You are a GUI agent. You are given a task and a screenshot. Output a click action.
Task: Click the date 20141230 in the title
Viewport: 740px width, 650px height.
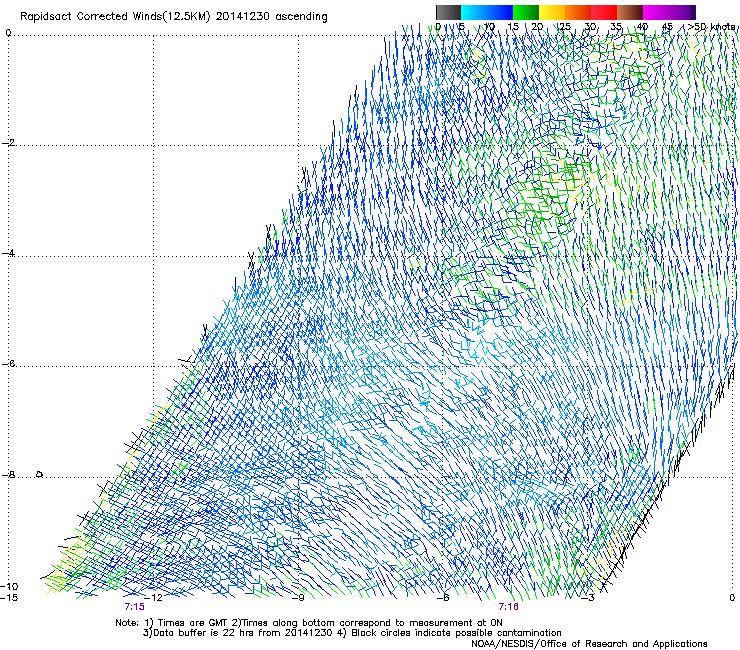pos(242,17)
